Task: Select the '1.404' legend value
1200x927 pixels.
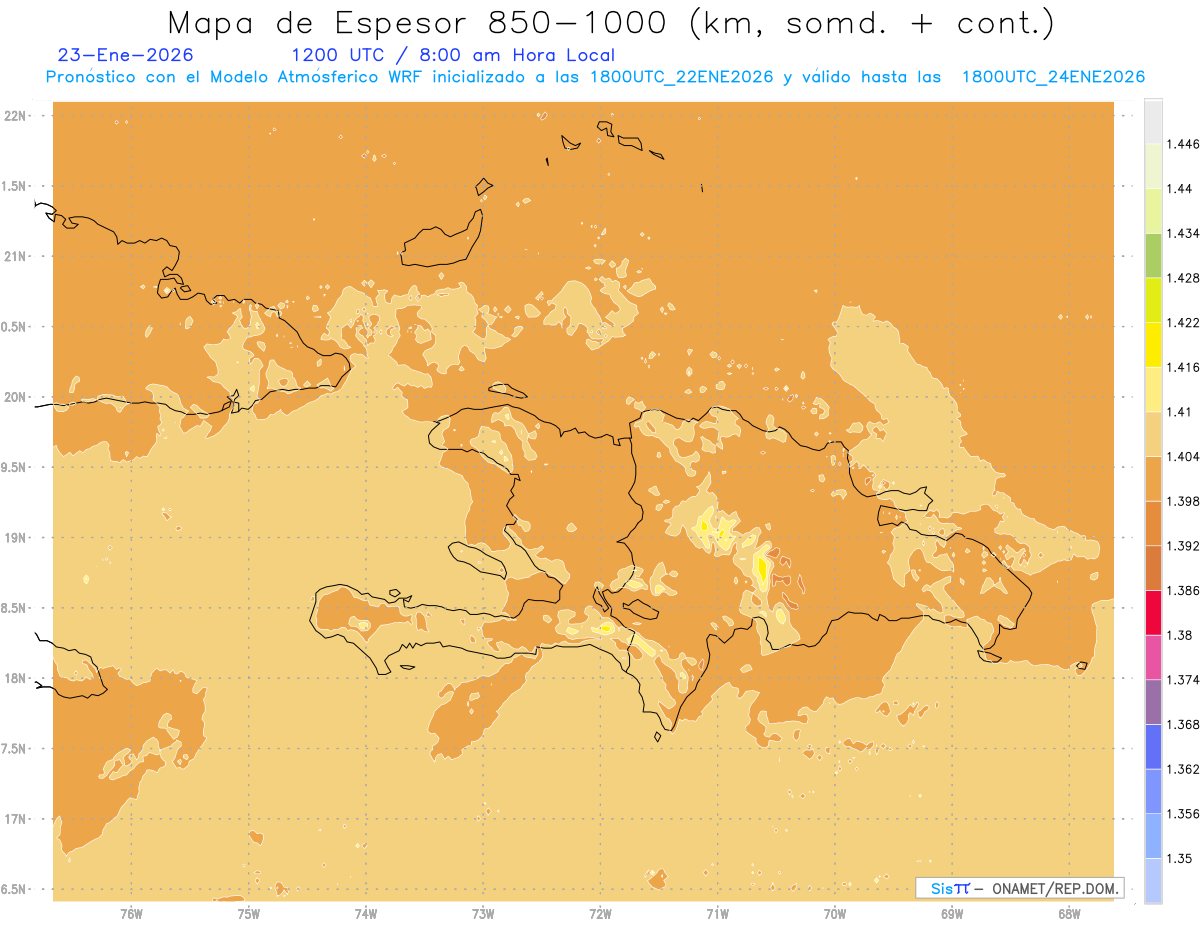Action: 1183,456
